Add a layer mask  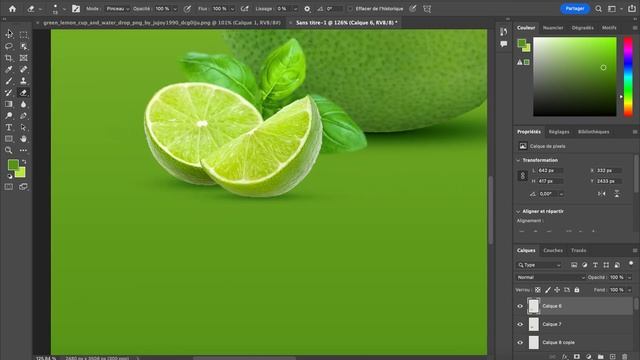click(x=577, y=357)
